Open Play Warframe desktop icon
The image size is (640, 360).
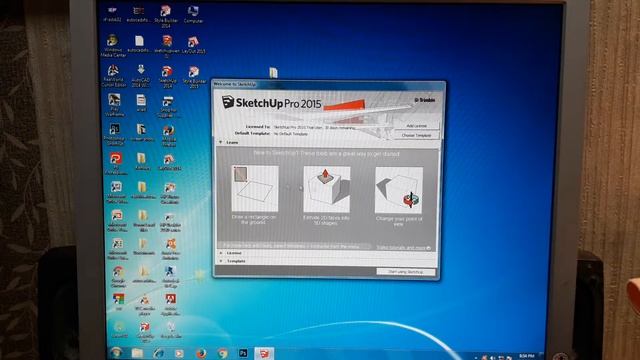114,105
